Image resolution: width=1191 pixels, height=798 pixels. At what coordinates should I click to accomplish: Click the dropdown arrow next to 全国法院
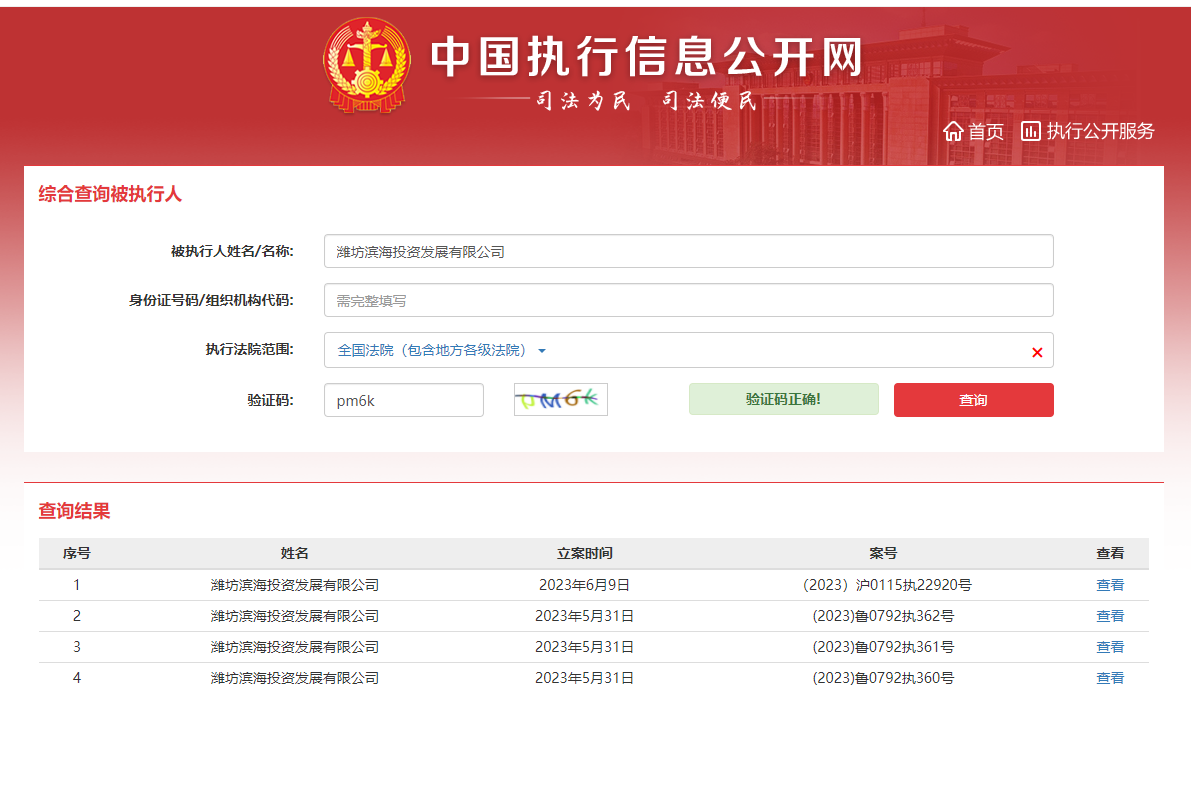(x=542, y=351)
